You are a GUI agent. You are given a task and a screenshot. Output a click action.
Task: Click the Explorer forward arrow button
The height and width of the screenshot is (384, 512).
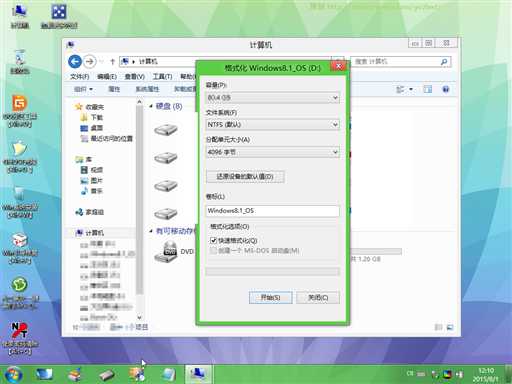89,61
